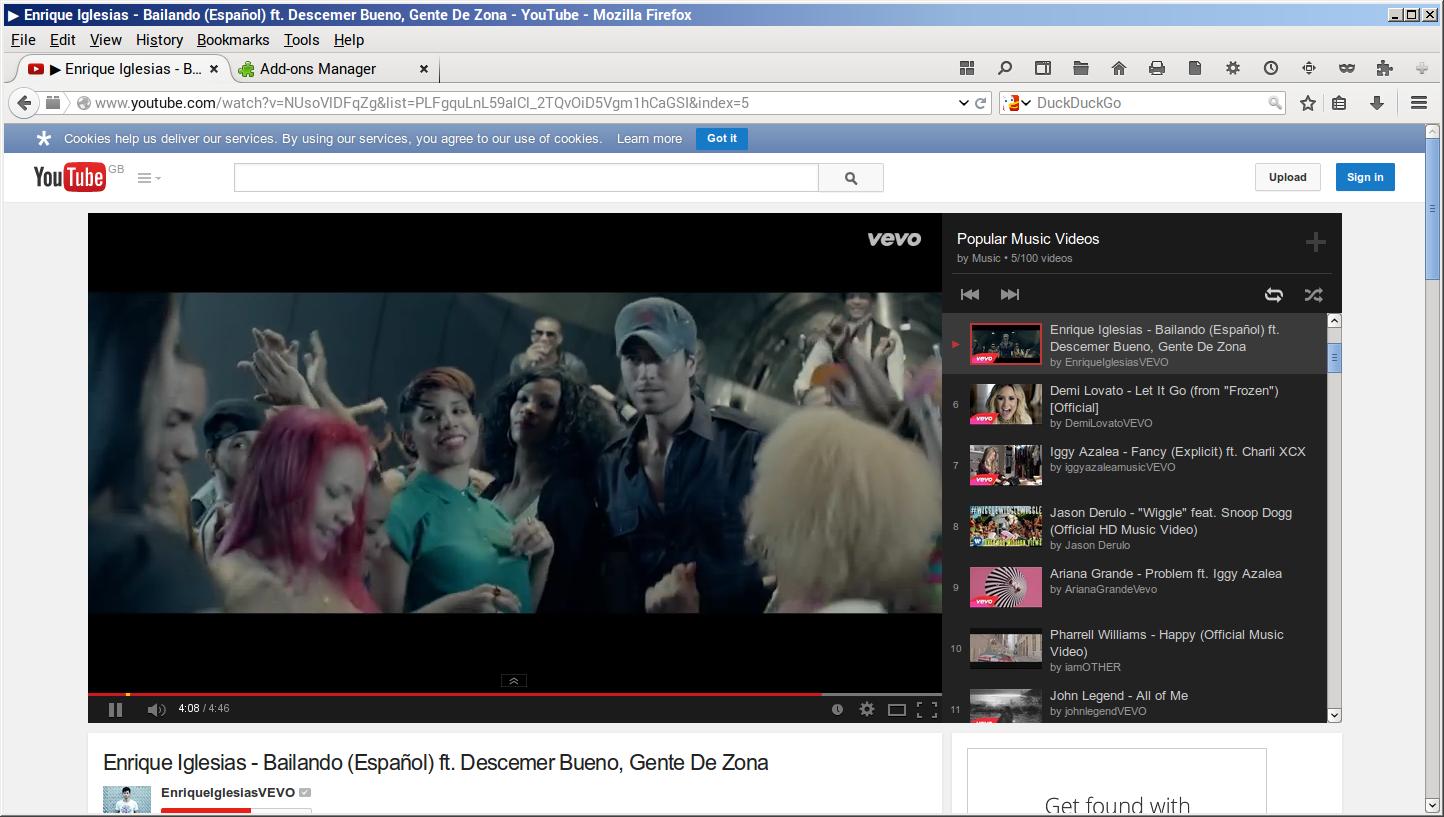
Task: Mute the video volume speaker icon
Action: tap(156, 709)
